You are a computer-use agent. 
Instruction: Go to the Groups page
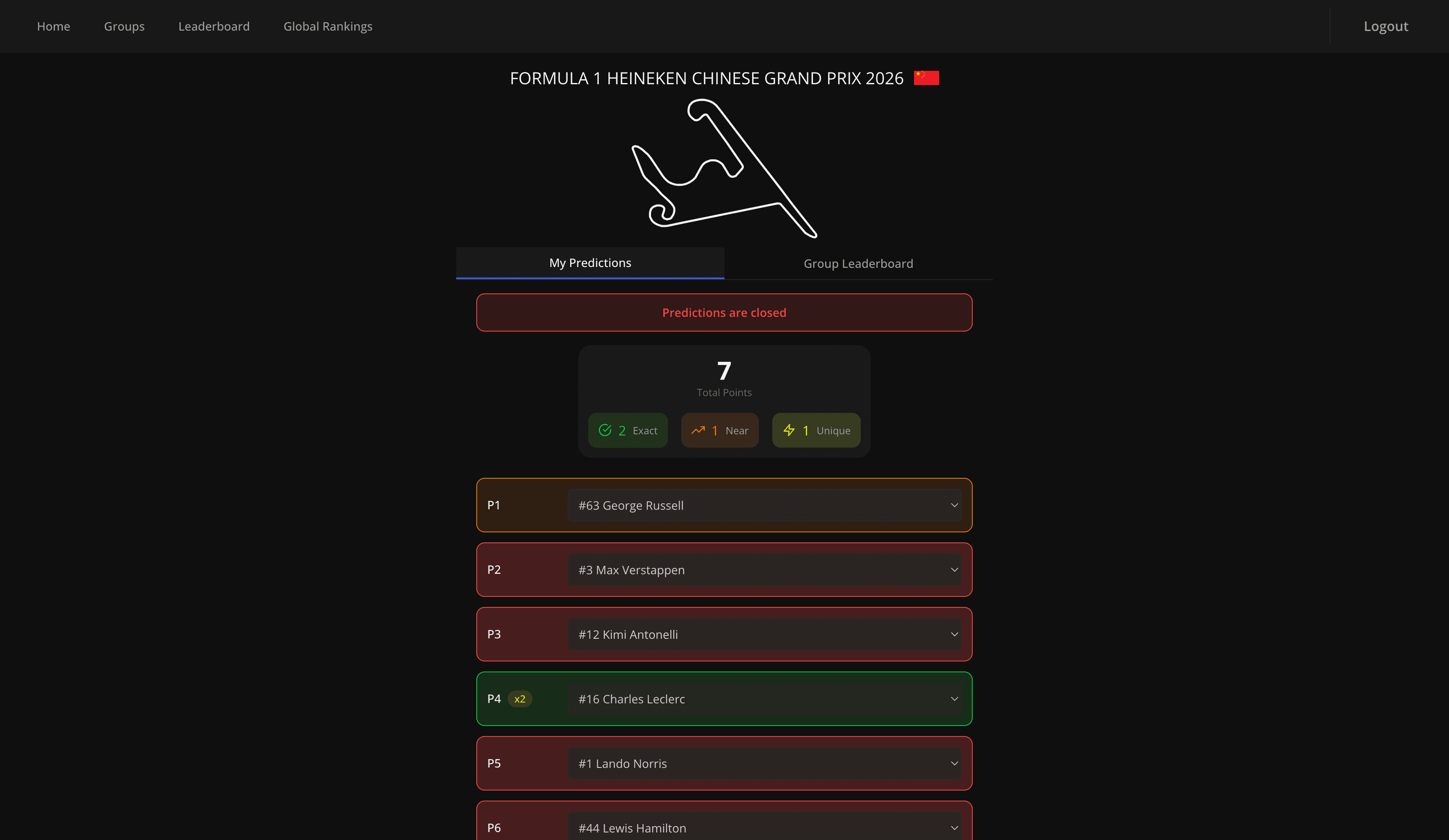pyautogui.click(x=124, y=26)
